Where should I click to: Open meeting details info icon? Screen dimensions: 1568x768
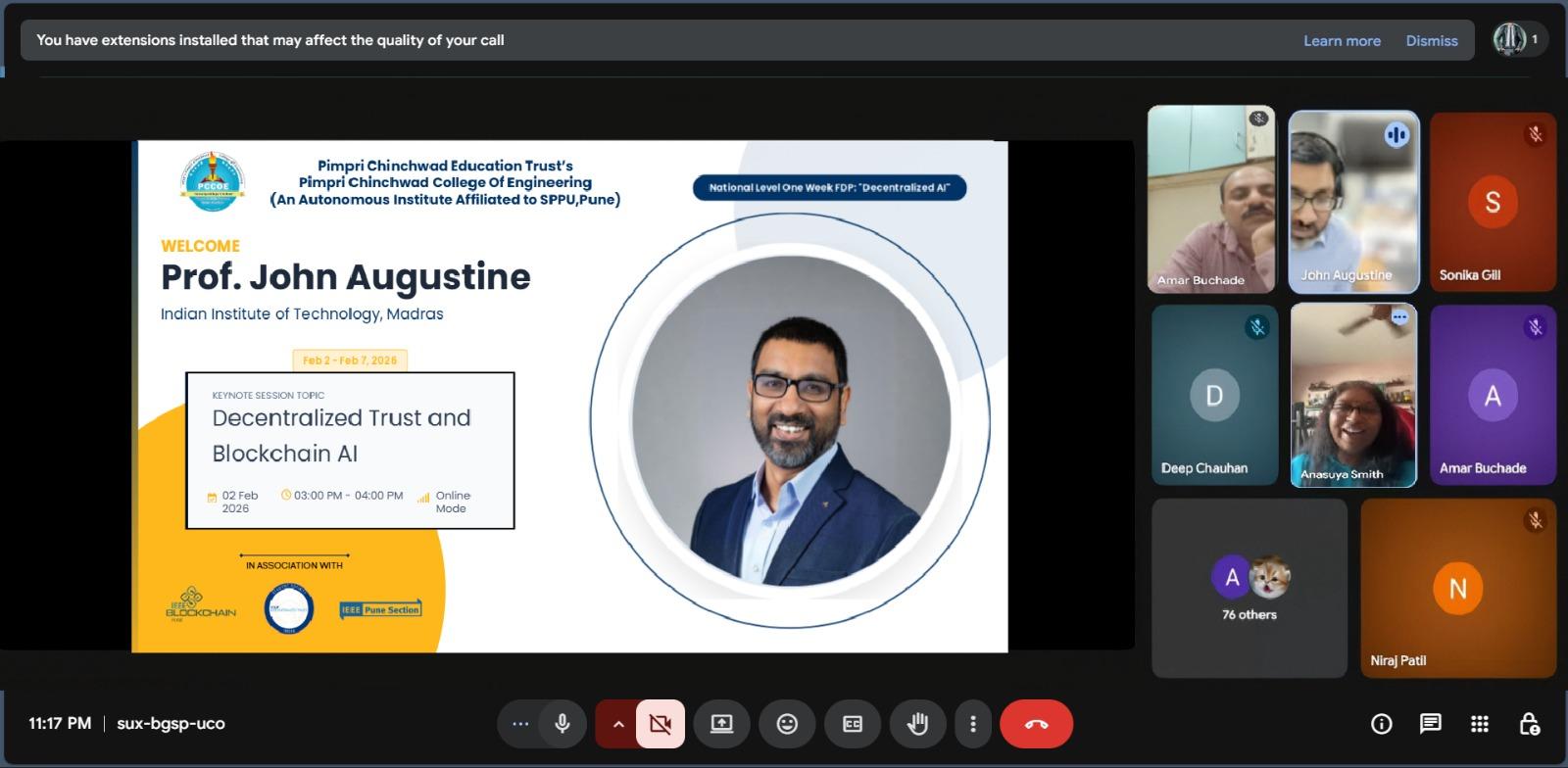click(x=1381, y=724)
